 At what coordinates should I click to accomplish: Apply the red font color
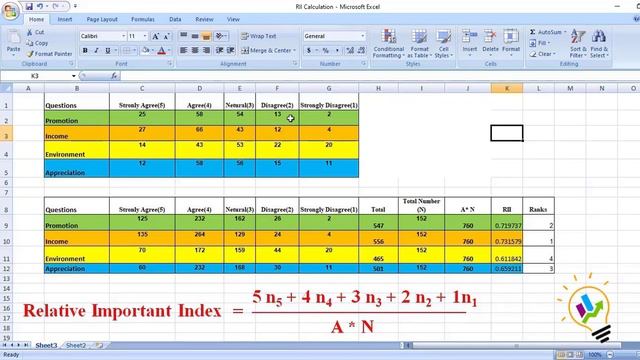(162, 50)
